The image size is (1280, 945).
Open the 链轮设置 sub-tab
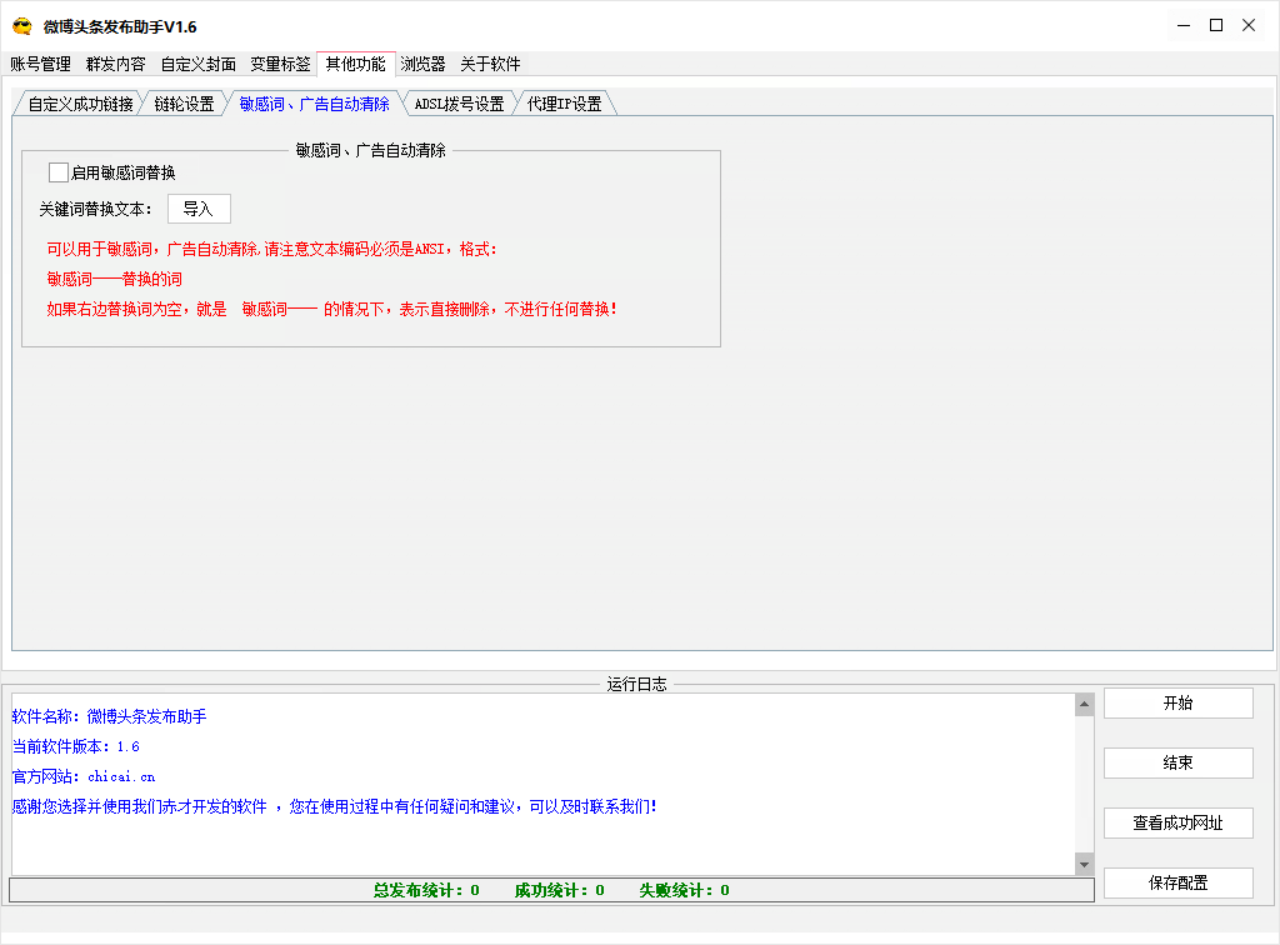(x=185, y=104)
